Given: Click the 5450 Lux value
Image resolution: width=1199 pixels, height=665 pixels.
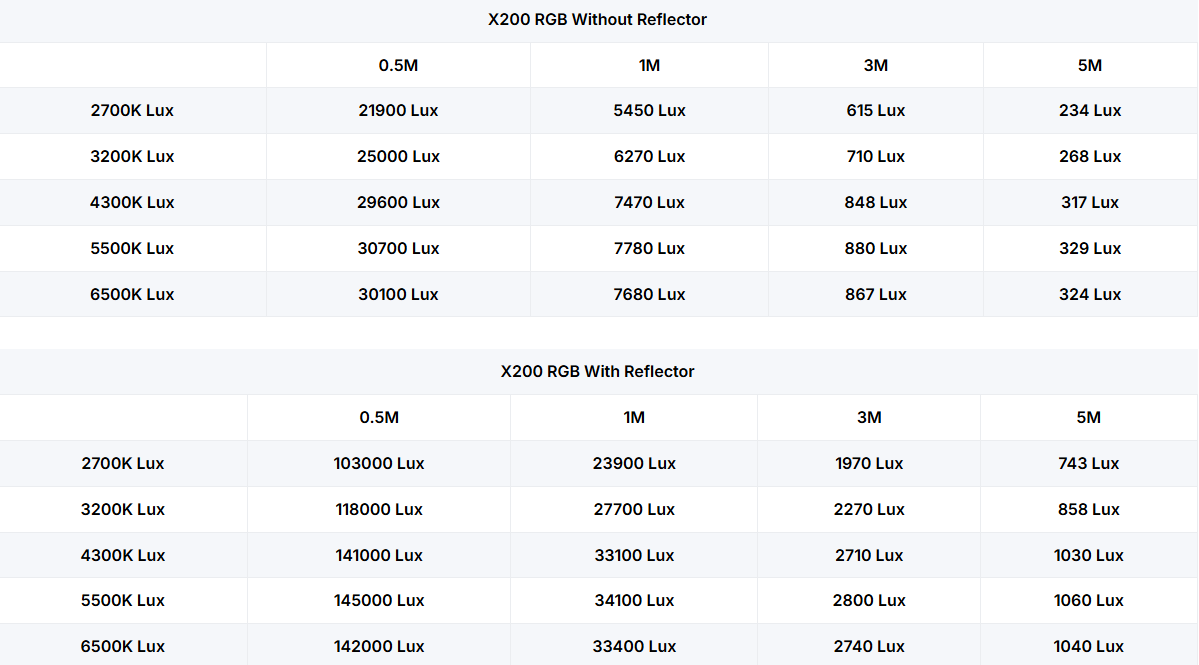Looking at the screenshot, I should [x=649, y=110].
